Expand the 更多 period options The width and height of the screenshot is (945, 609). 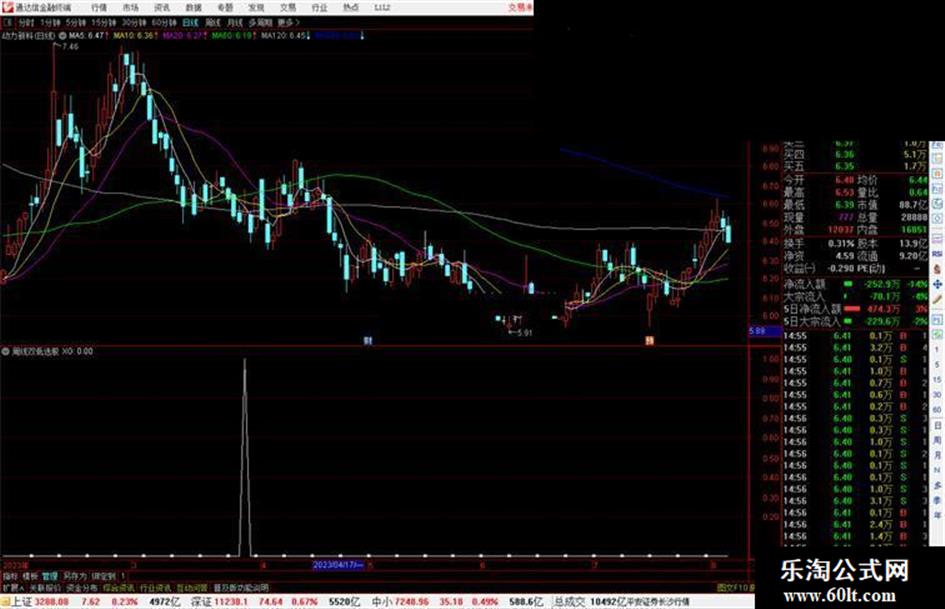pos(288,23)
